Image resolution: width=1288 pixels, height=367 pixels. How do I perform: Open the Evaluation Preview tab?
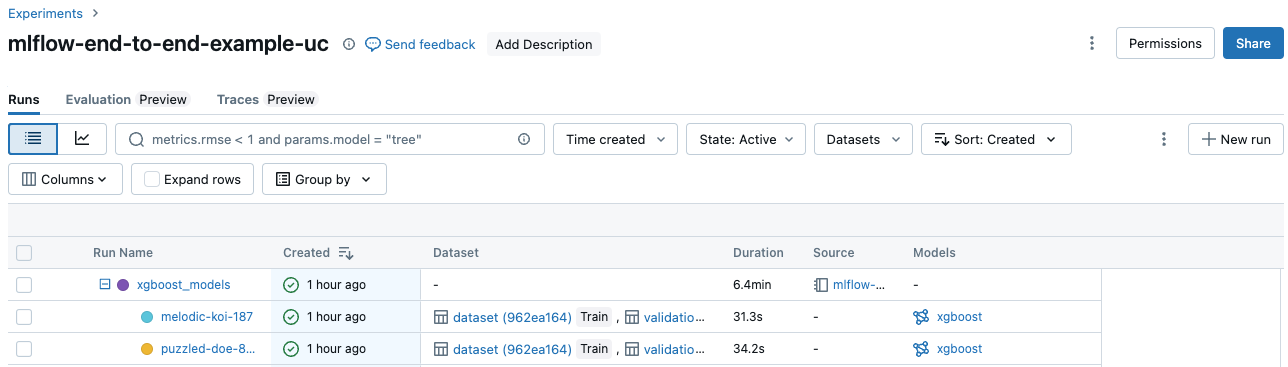tap(127, 99)
